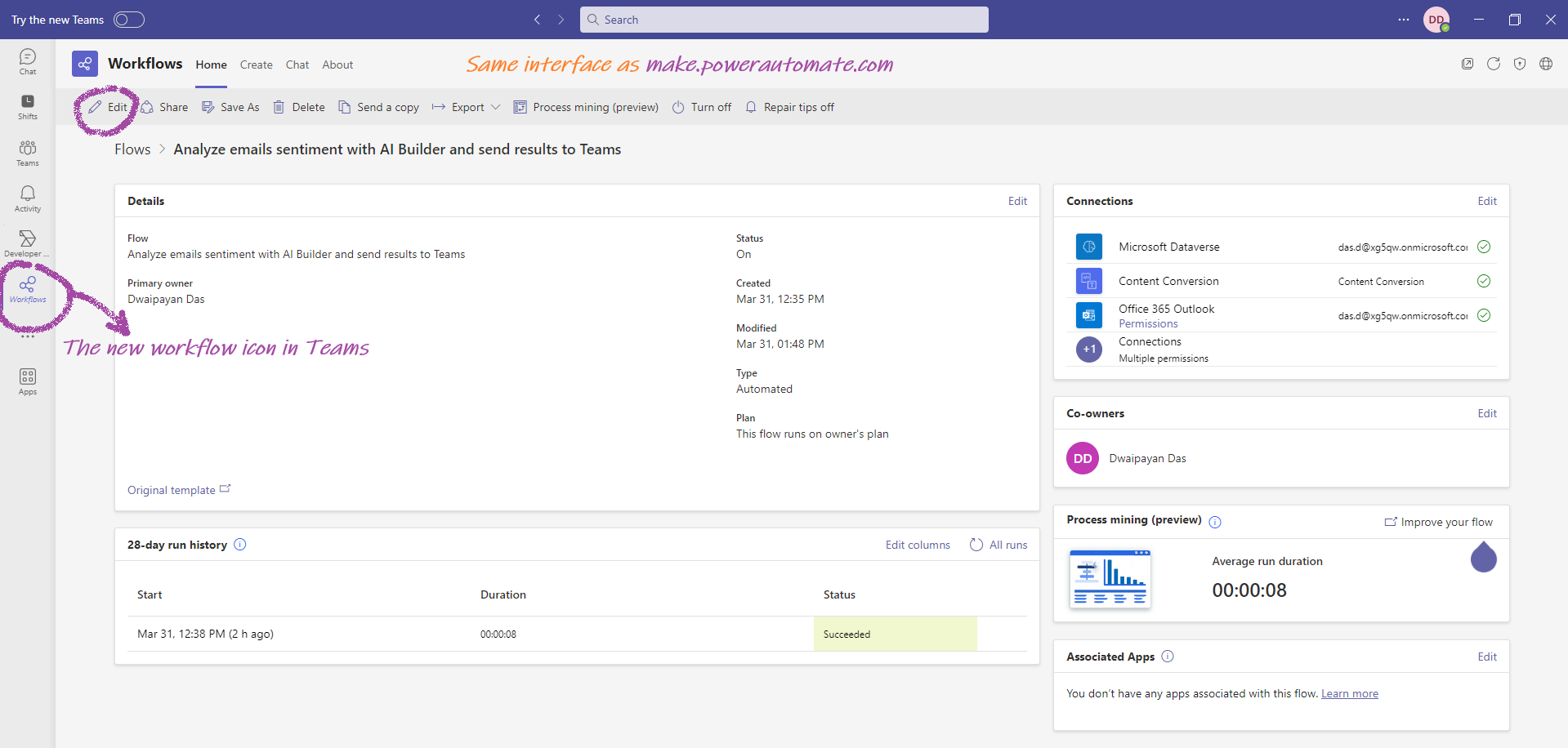Click the Search box

point(784,20)
